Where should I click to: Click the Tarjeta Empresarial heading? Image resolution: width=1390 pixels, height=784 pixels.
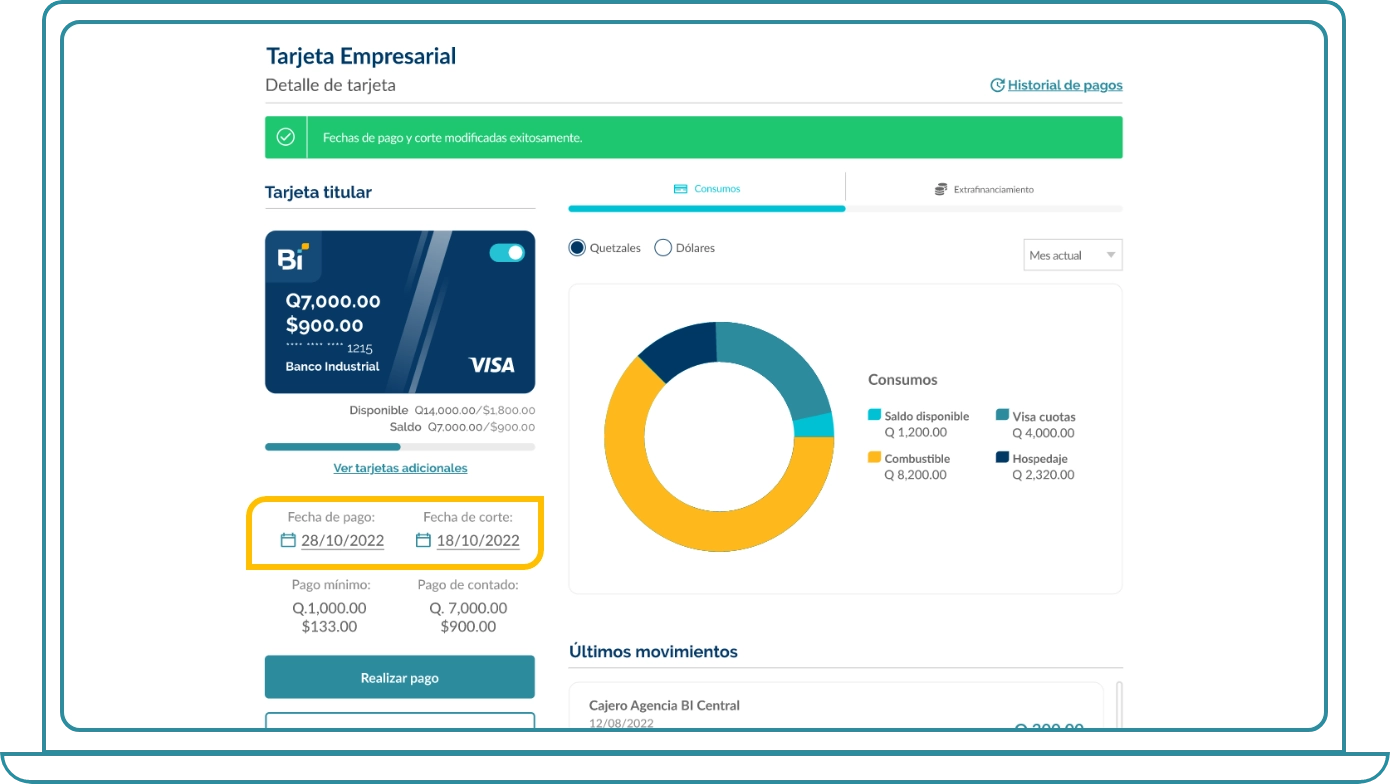(361, 56)
